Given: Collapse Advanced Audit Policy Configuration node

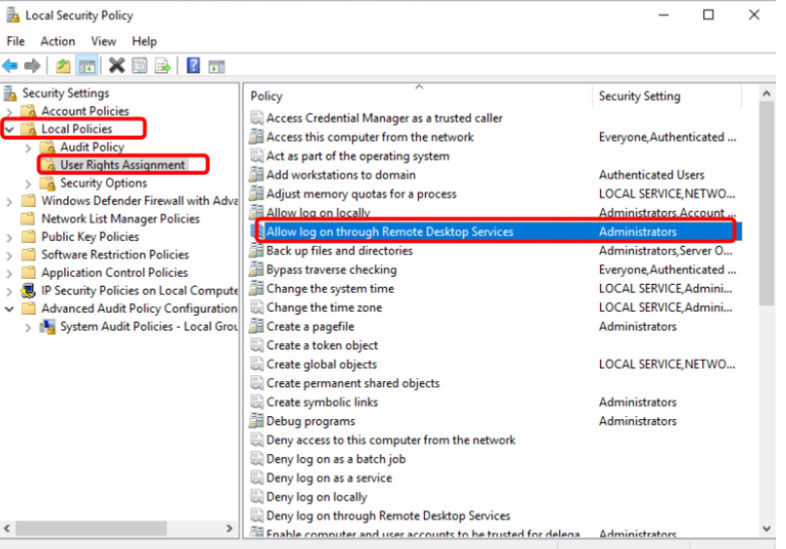Looking at the screenshot, I should coord(9,309).
